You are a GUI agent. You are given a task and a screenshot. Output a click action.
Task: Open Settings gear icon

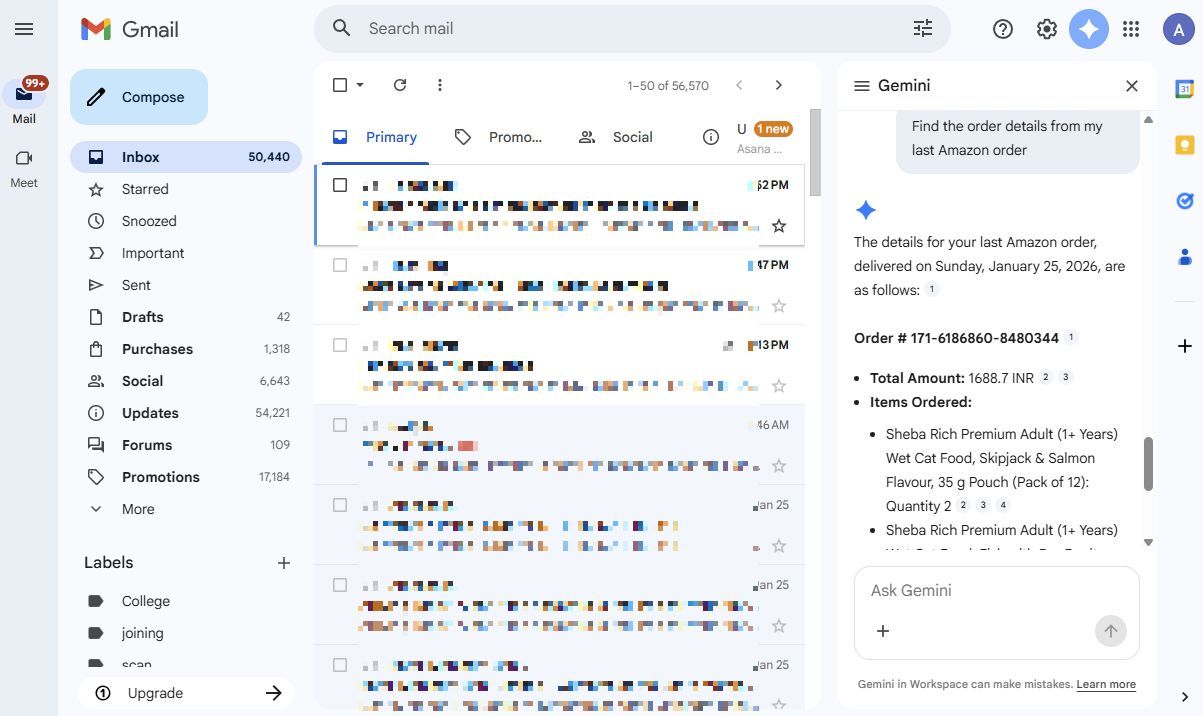(1047, 29)
